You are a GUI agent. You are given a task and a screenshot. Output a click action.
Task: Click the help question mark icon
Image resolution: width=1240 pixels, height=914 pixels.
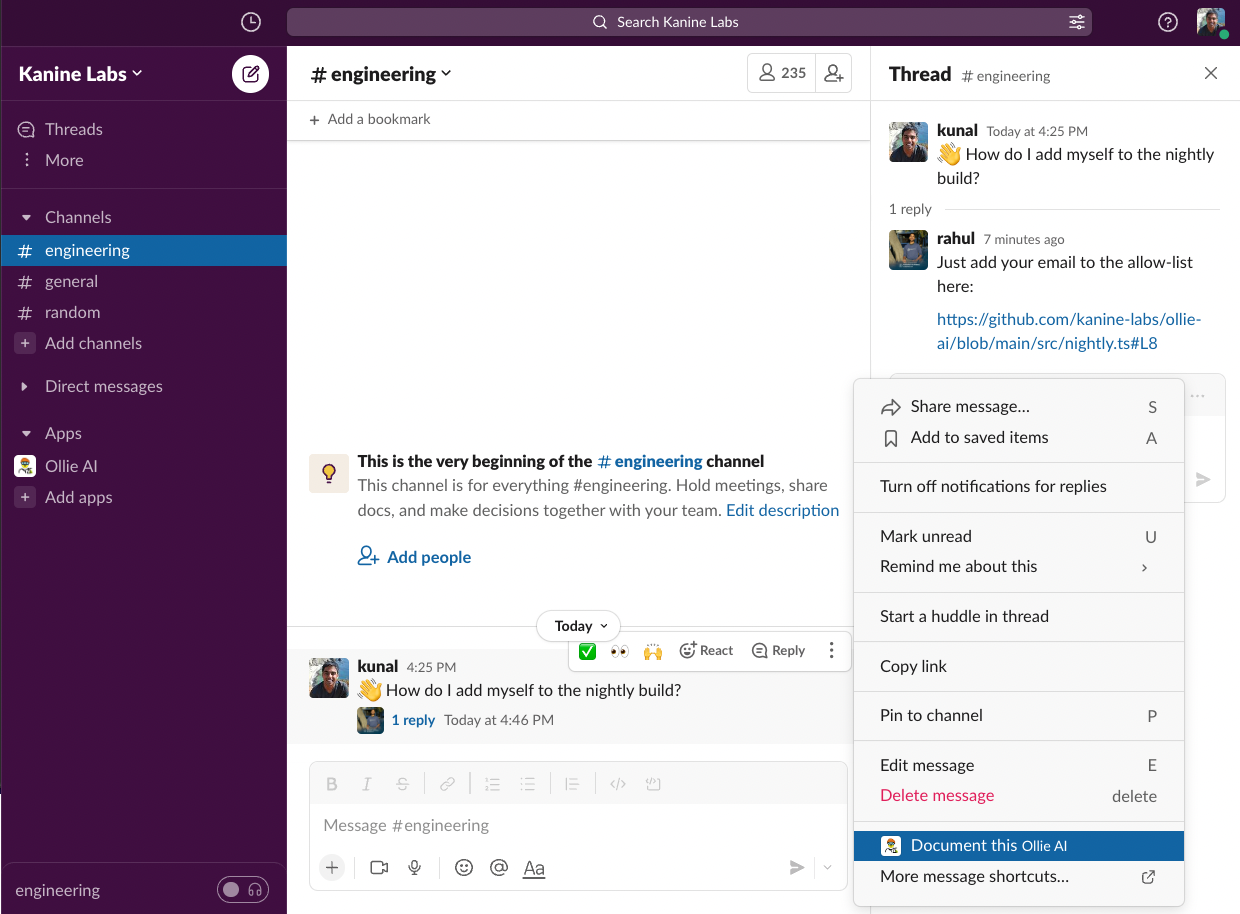(x=1167, y=22)
